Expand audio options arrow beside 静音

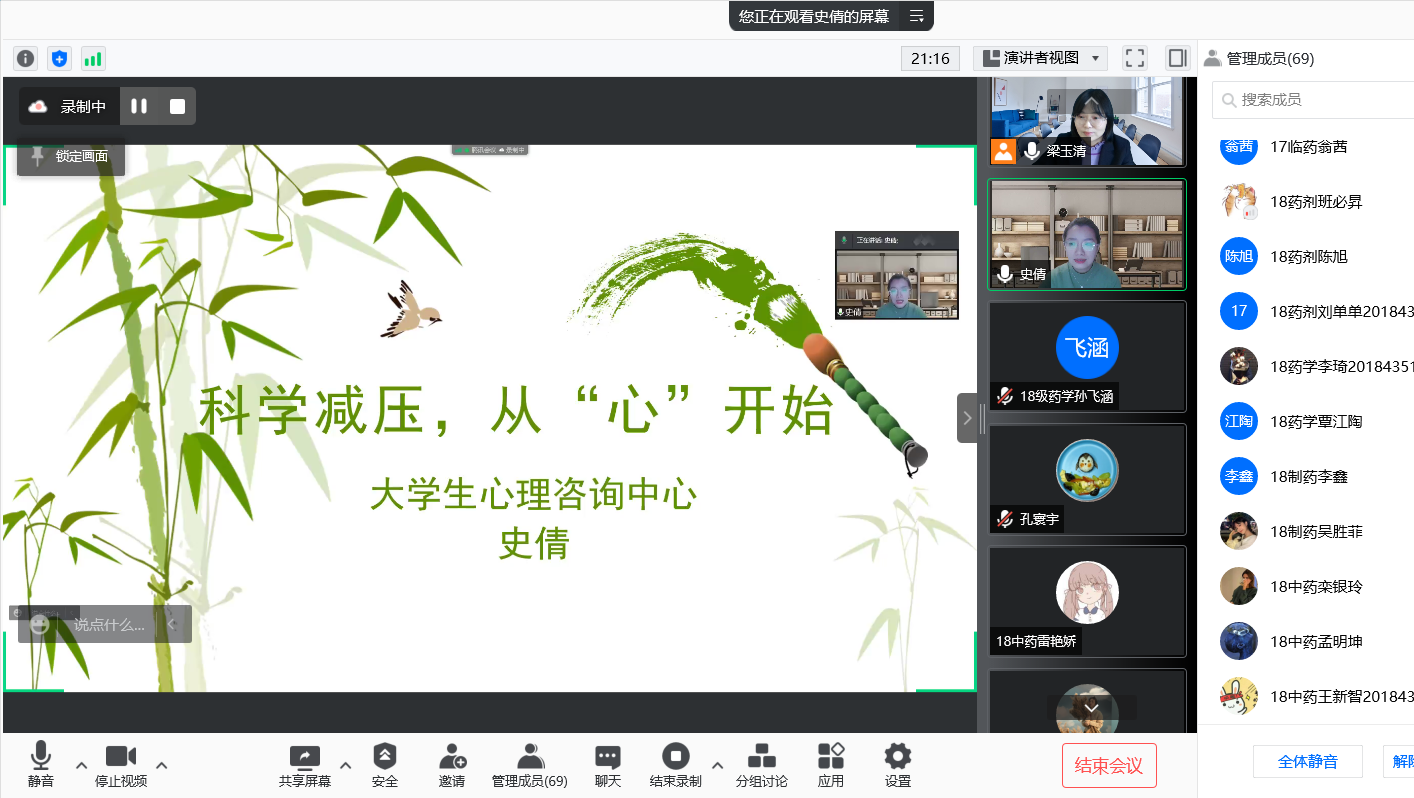pyautogui.click(x=82, y=765)
